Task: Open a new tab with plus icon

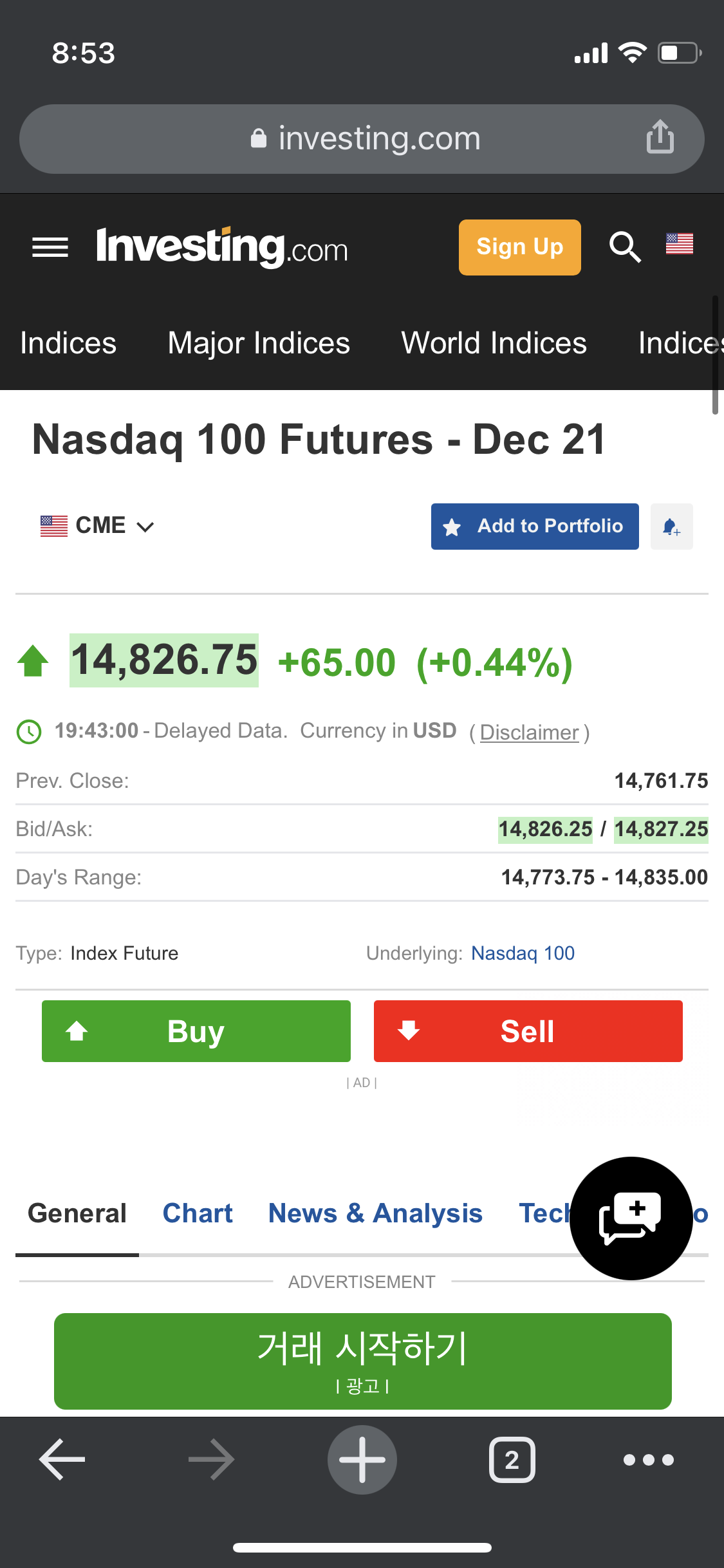Action: 362,1459
